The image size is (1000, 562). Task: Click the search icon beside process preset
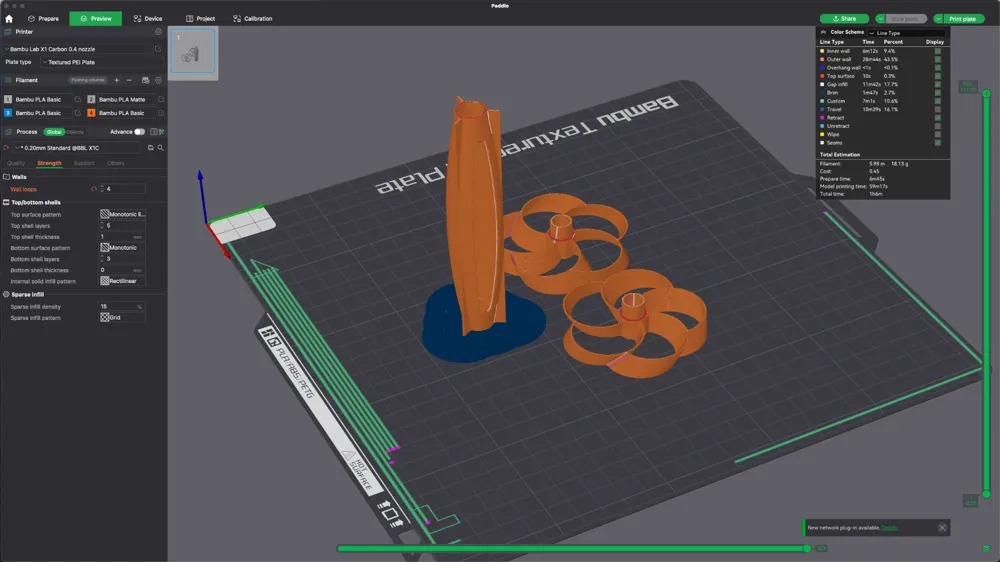coord(160,147)
